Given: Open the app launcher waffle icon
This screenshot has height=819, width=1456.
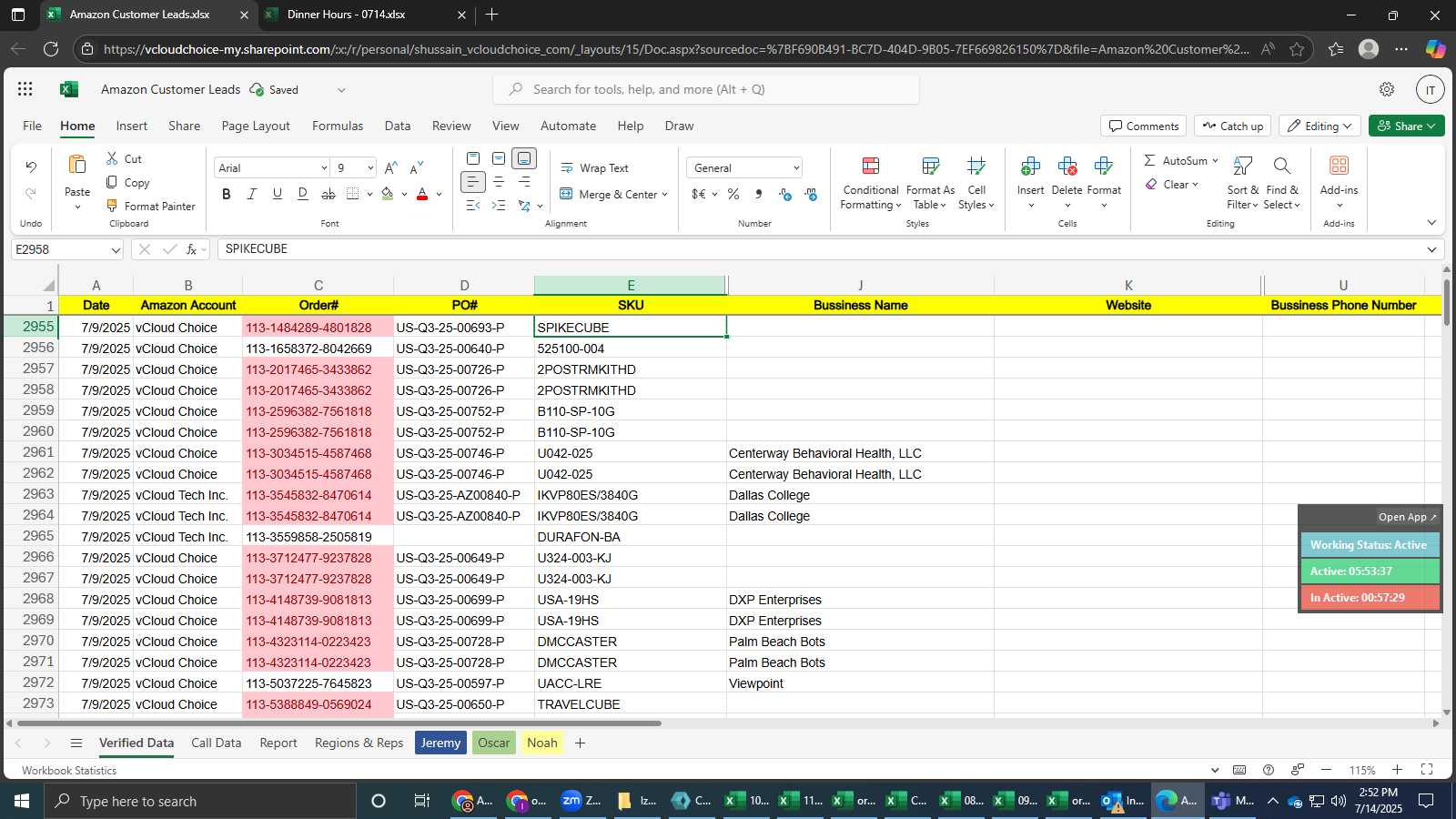Looking at the screenshot, I should point(25,89).
